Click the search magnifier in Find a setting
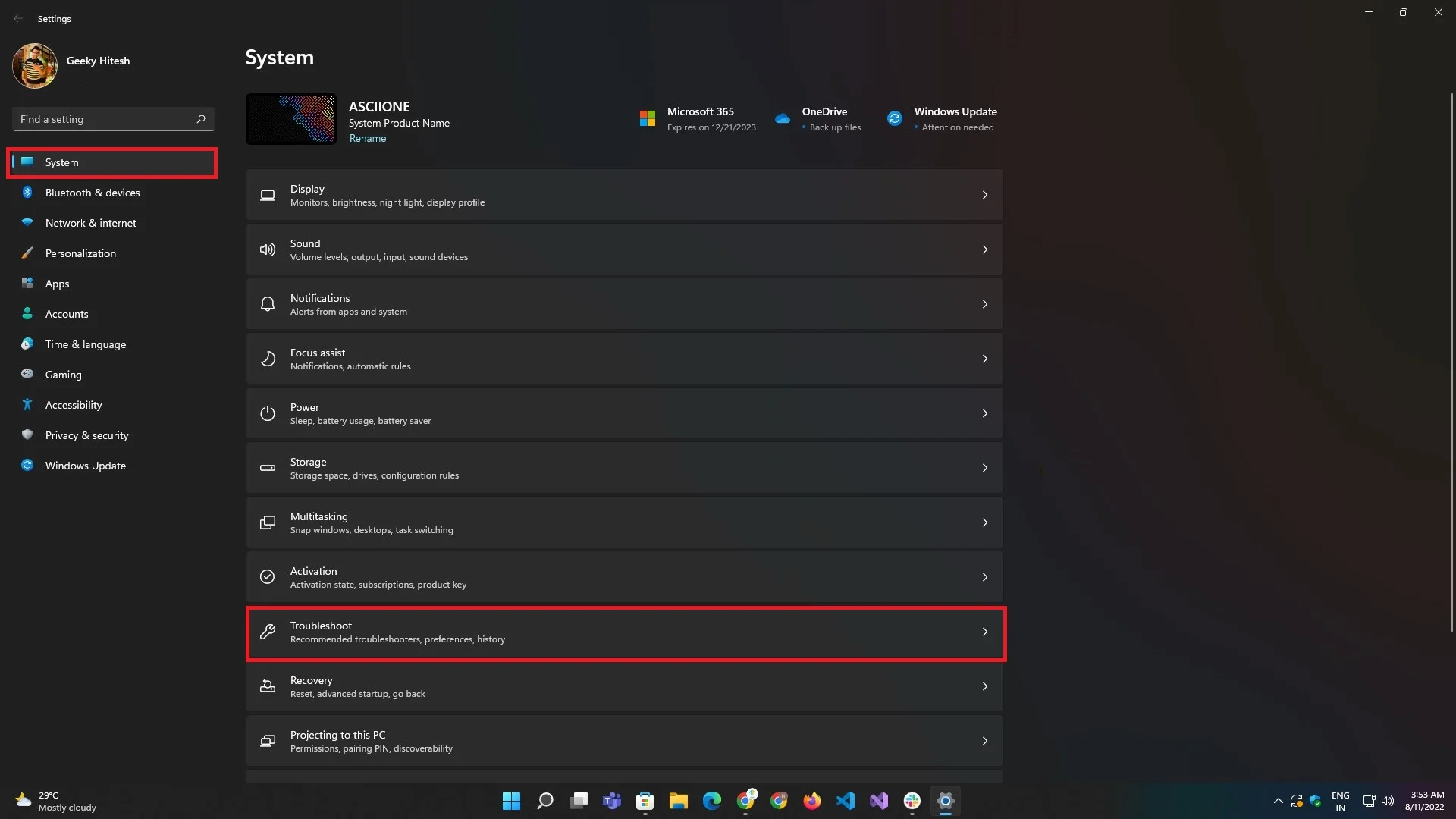1456x819 pixels. (x=201, y=119)
